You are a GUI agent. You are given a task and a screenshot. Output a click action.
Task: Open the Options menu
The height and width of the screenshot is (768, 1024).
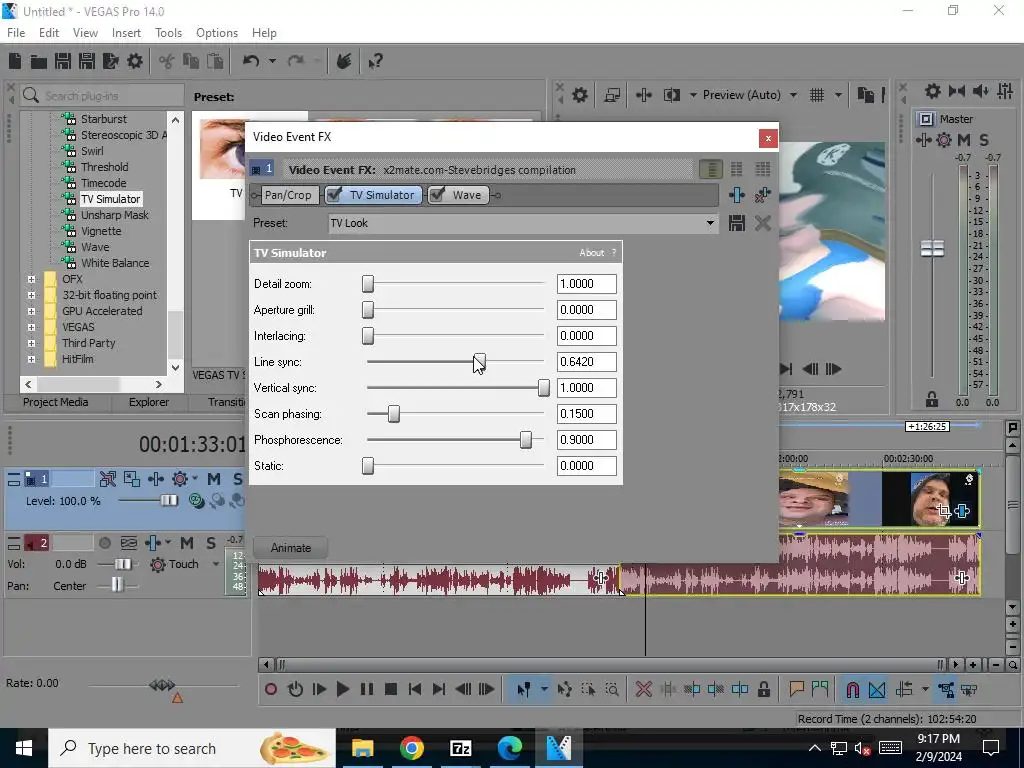[217, 33]
